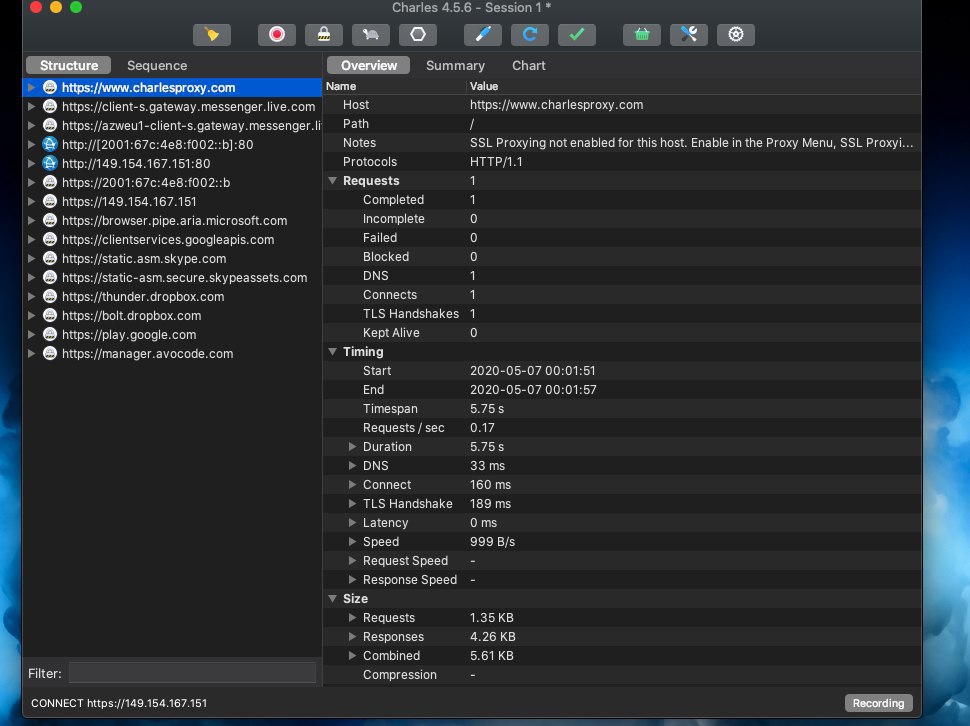Expand the DNS timing row

pyautogui.click(x=352, y=466)
